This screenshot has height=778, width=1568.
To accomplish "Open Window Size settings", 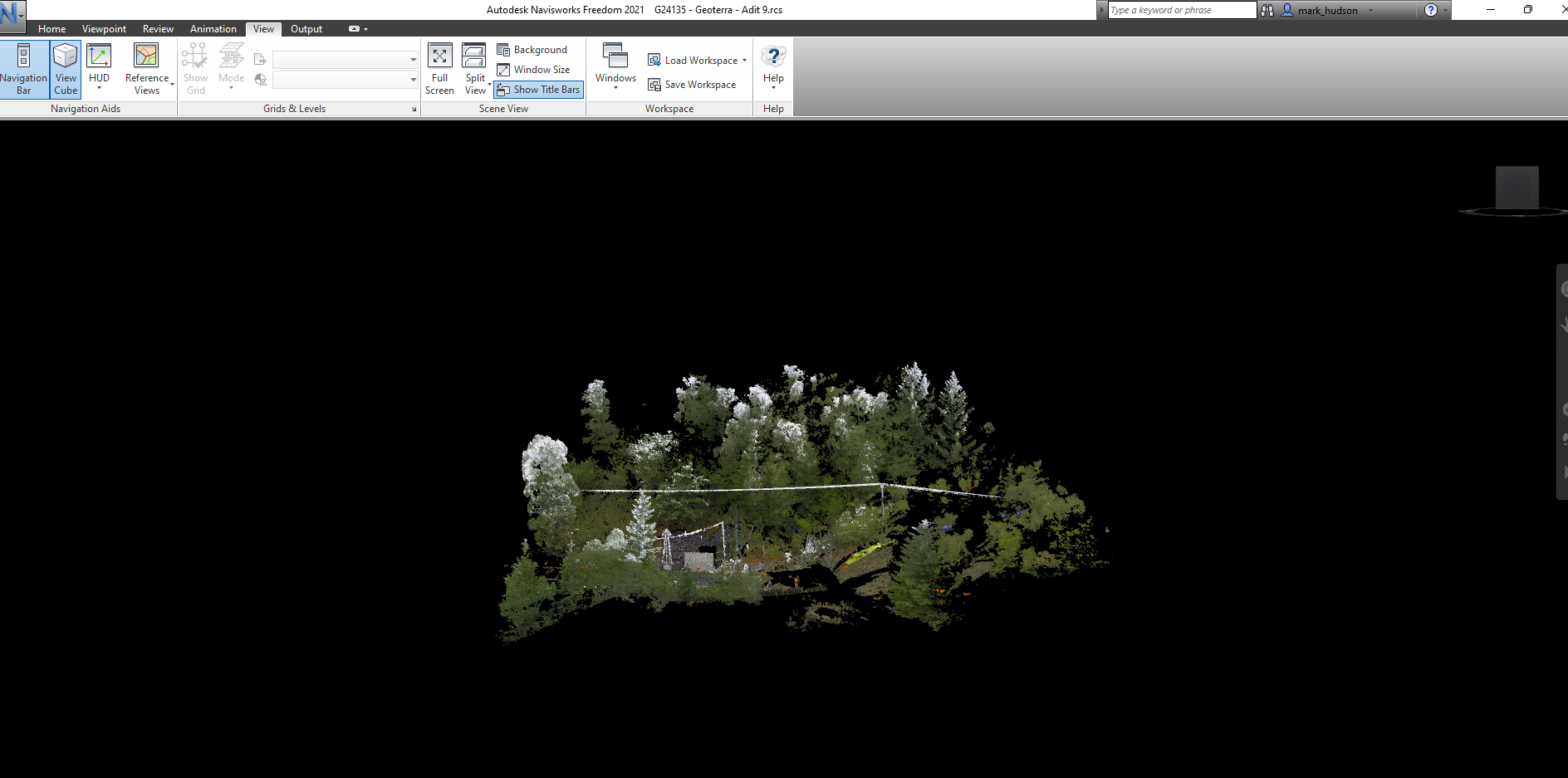I will tap(534, 70).
